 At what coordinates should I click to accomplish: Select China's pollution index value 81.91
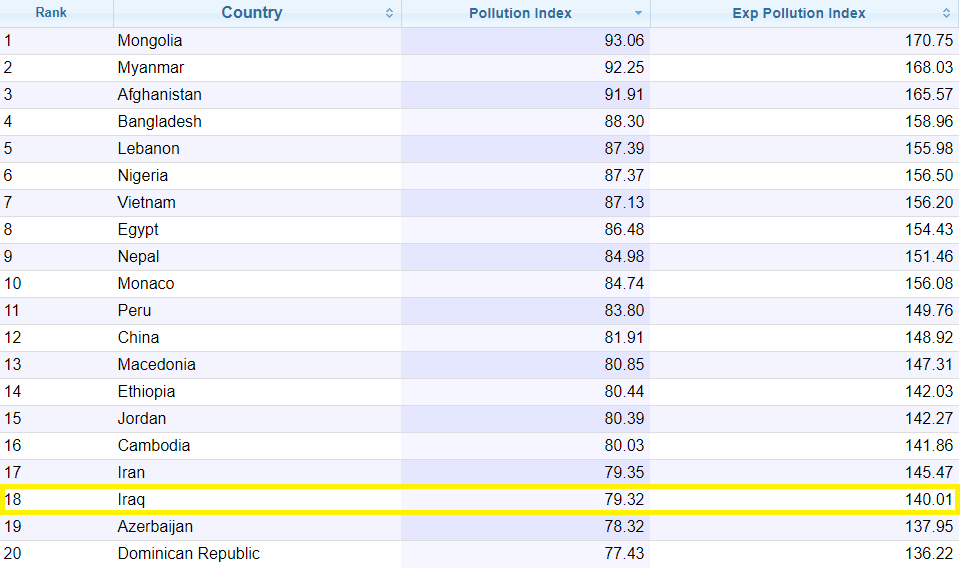(624, 338)
